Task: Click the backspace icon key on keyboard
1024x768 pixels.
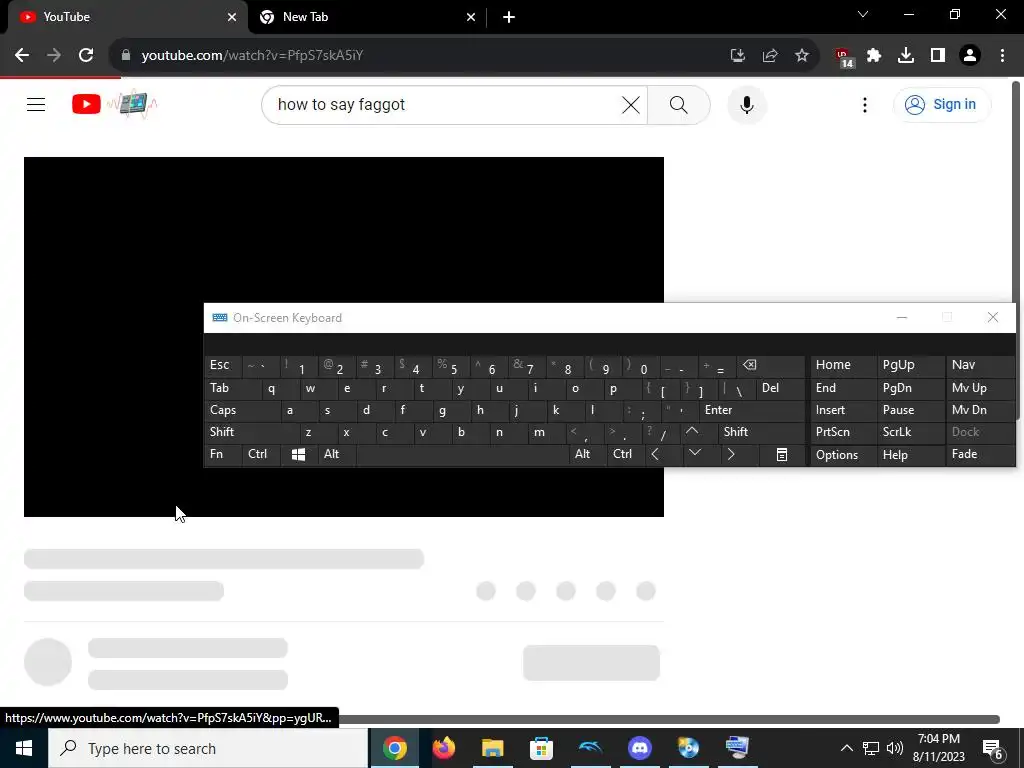Action: point(770,365)
